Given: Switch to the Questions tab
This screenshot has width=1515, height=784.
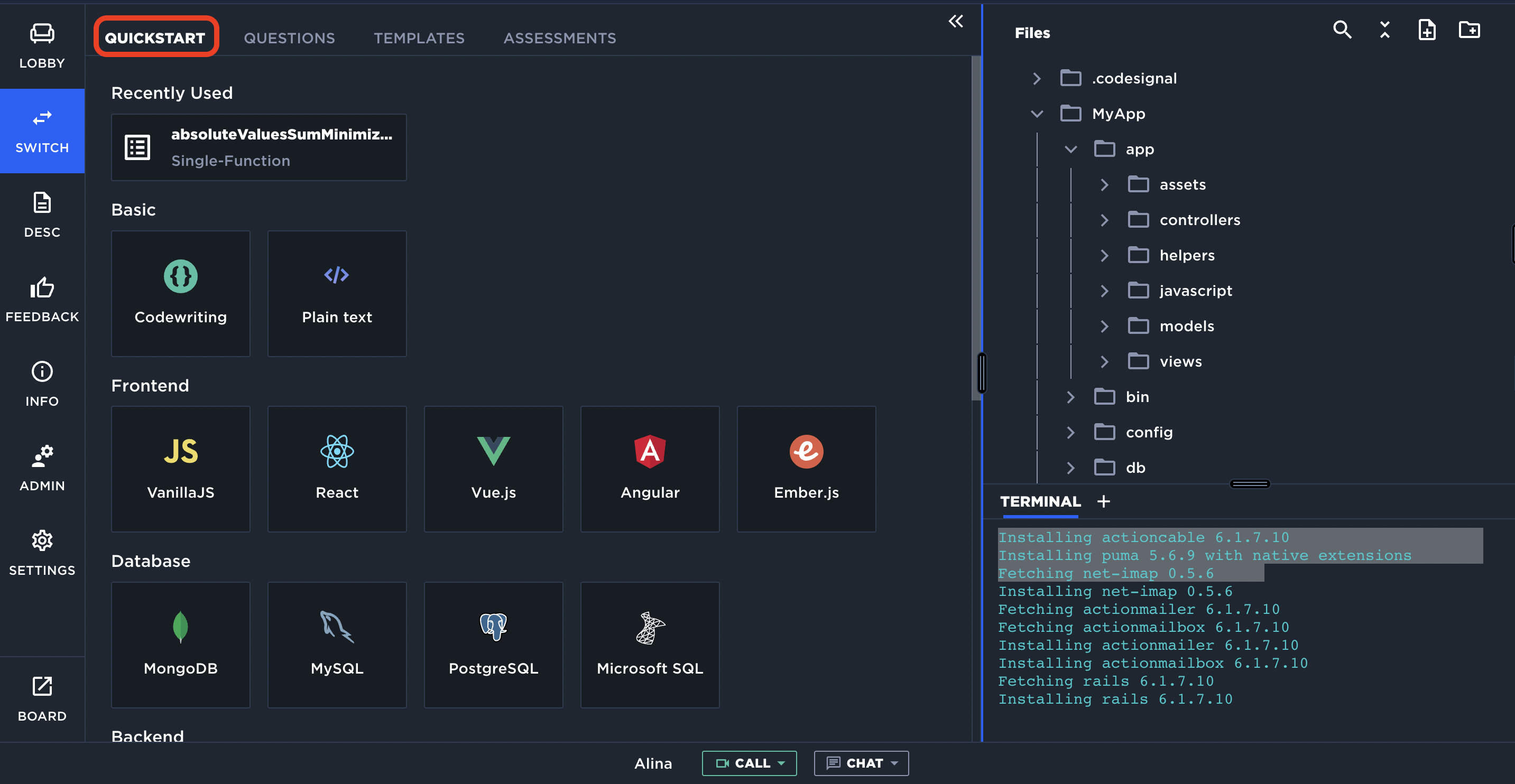Looking at the screenshot, I should [289, 38].
